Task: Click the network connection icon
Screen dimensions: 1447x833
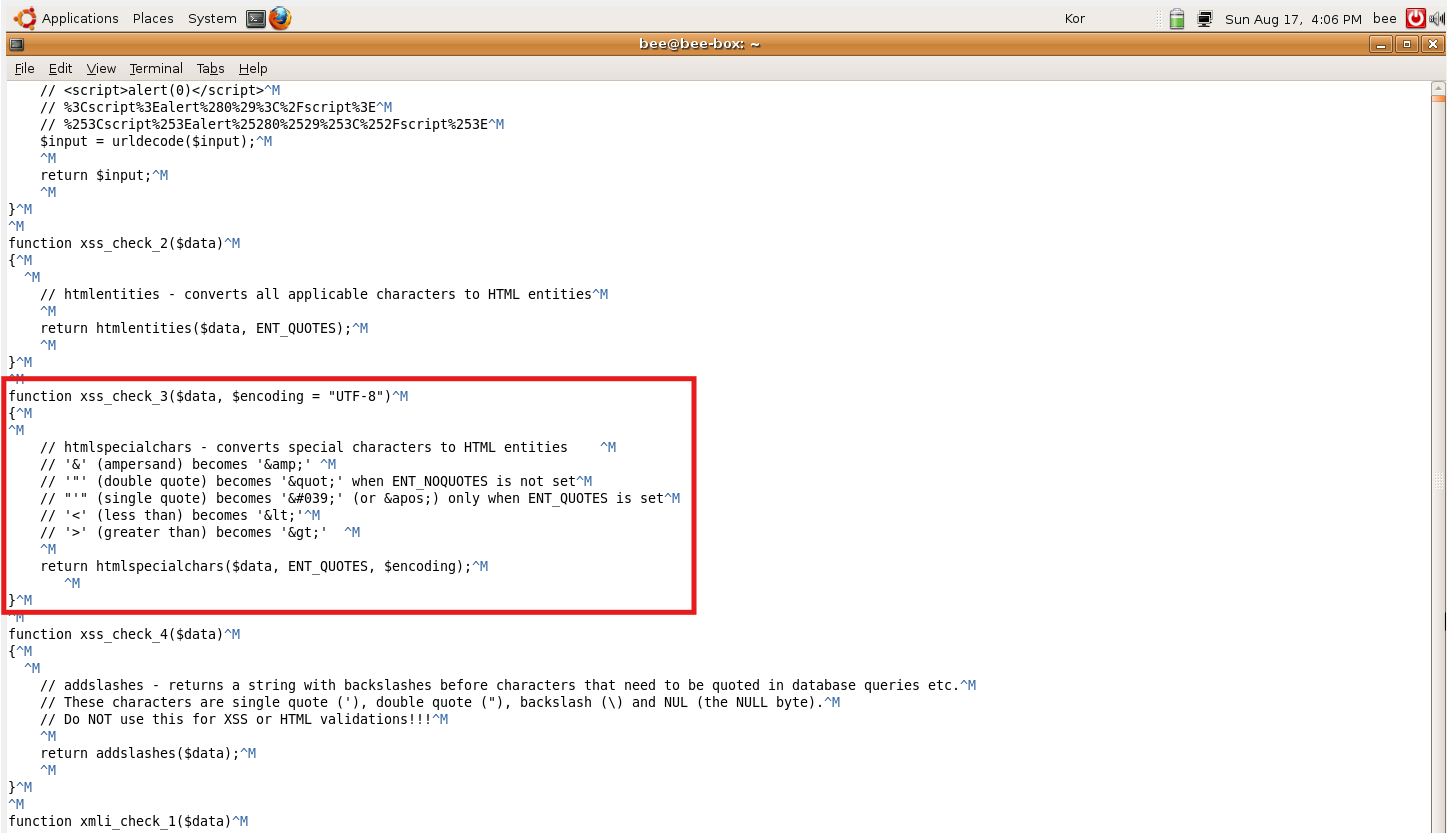Action: pos(1205,19)
